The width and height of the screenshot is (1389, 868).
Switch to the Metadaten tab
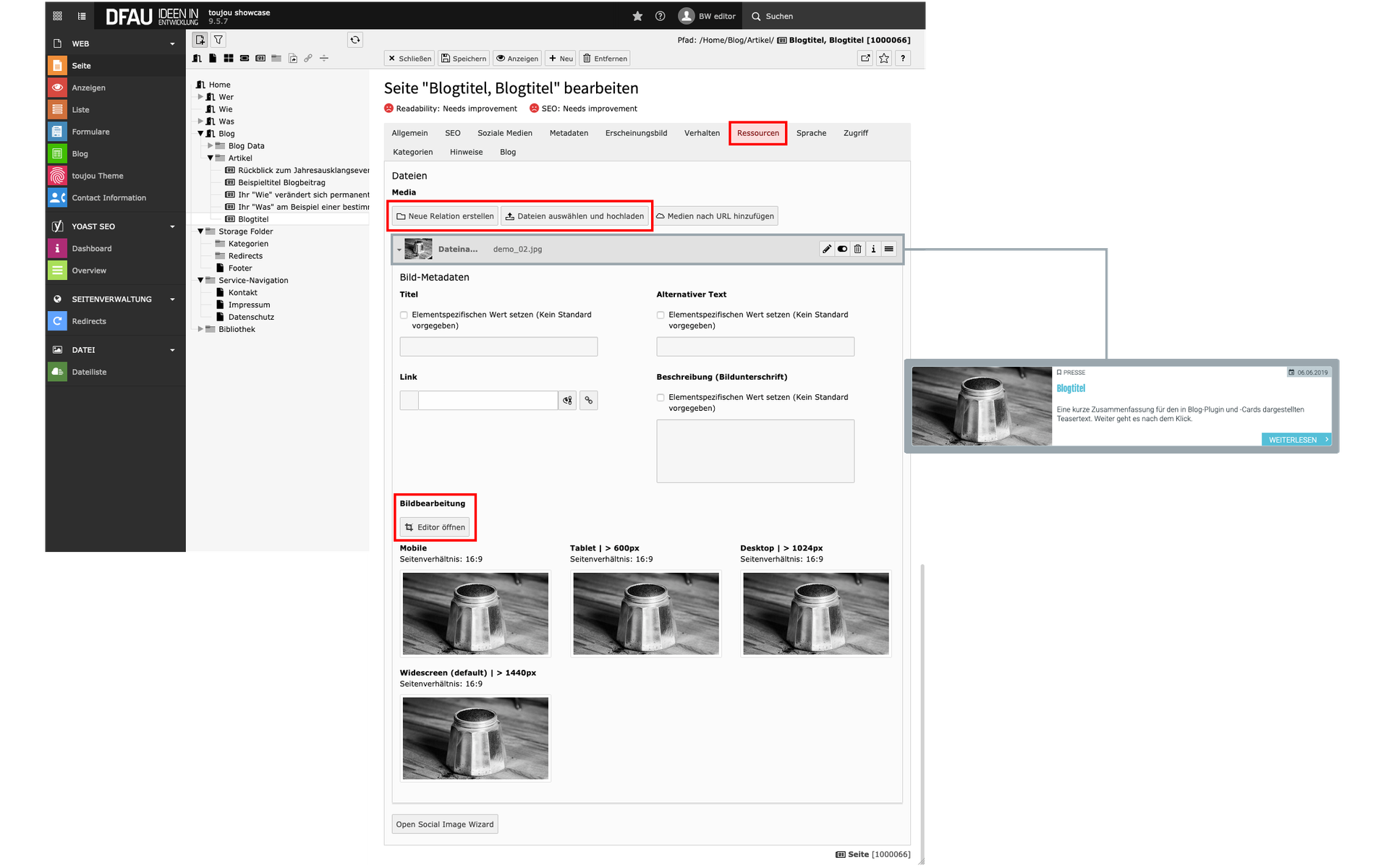[569, 133]
